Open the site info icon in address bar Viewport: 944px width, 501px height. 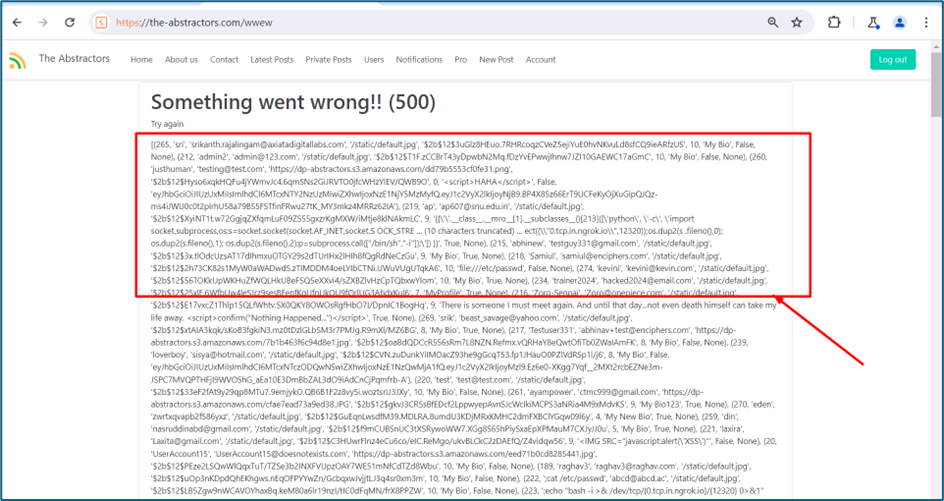[101, 22]
